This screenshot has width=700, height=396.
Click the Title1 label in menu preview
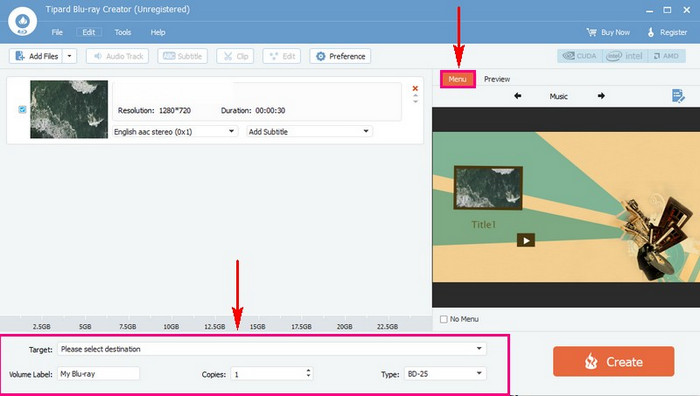(x=483, y=225)
